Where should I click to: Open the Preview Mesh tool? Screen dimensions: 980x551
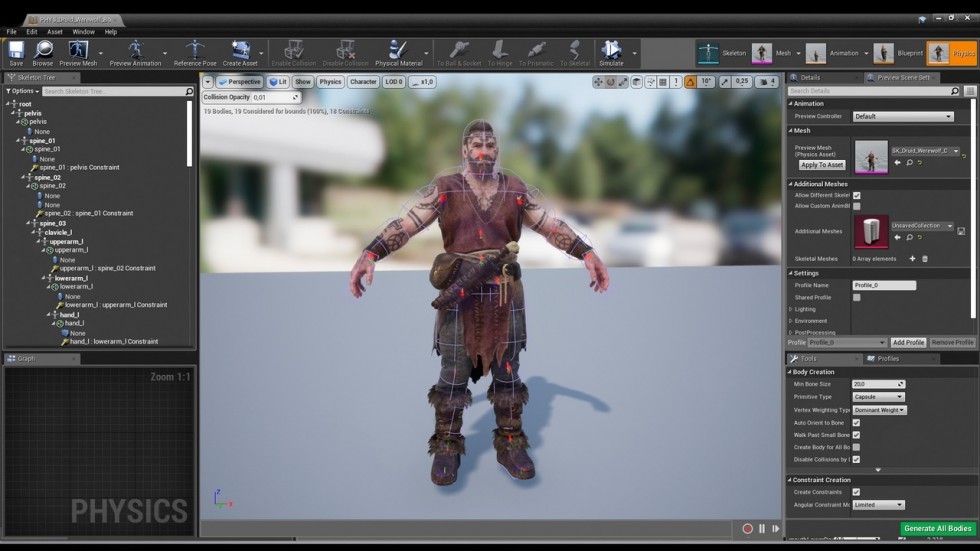pyautogui.click(x=78, y=50)
